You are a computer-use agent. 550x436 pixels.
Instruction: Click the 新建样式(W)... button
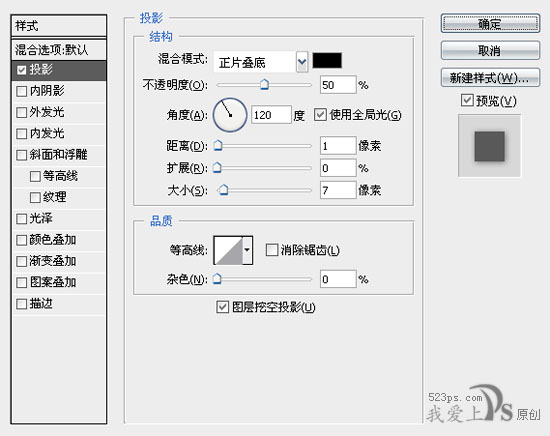click(490, 78)
